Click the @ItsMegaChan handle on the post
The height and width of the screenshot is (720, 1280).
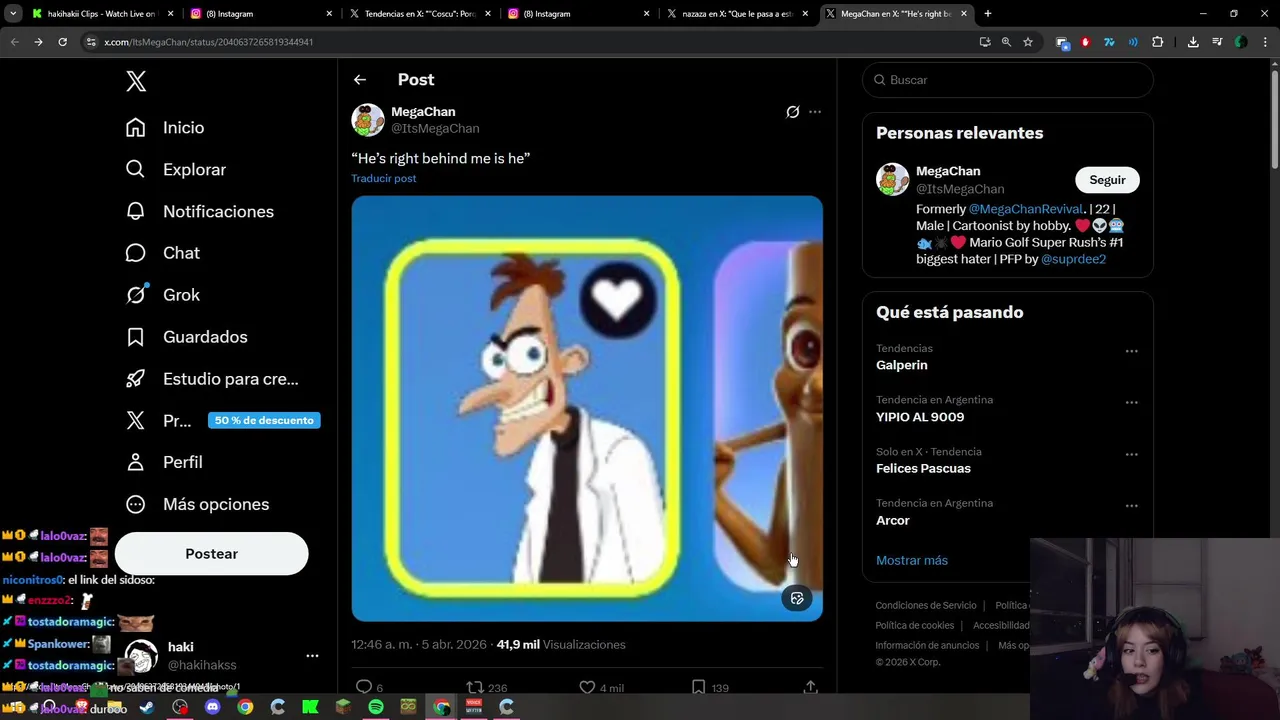point(435,129)
